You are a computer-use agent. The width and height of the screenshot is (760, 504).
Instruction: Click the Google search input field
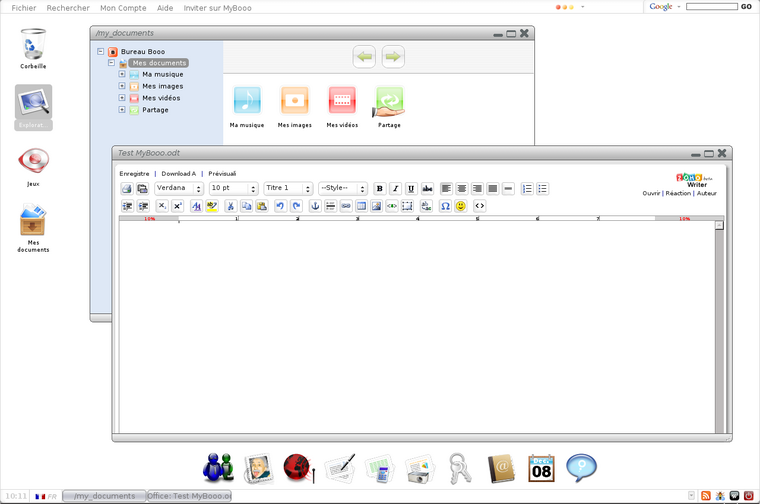click(712, 6)
